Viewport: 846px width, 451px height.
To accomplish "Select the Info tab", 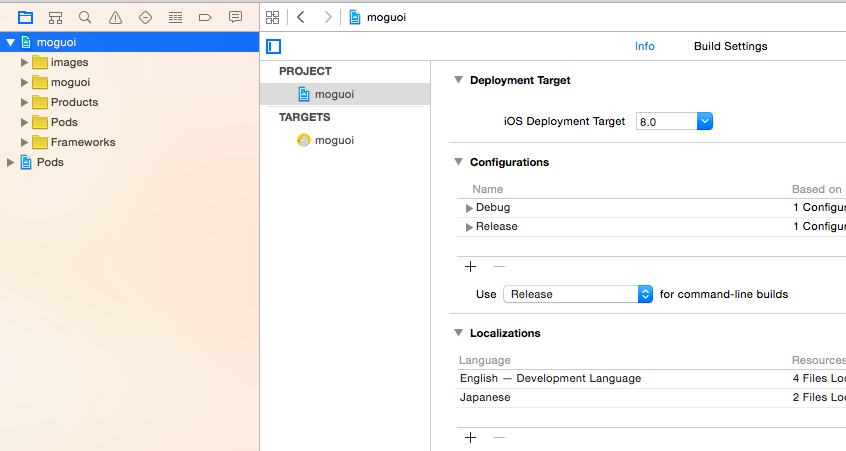I will click(x=645, y=46).
